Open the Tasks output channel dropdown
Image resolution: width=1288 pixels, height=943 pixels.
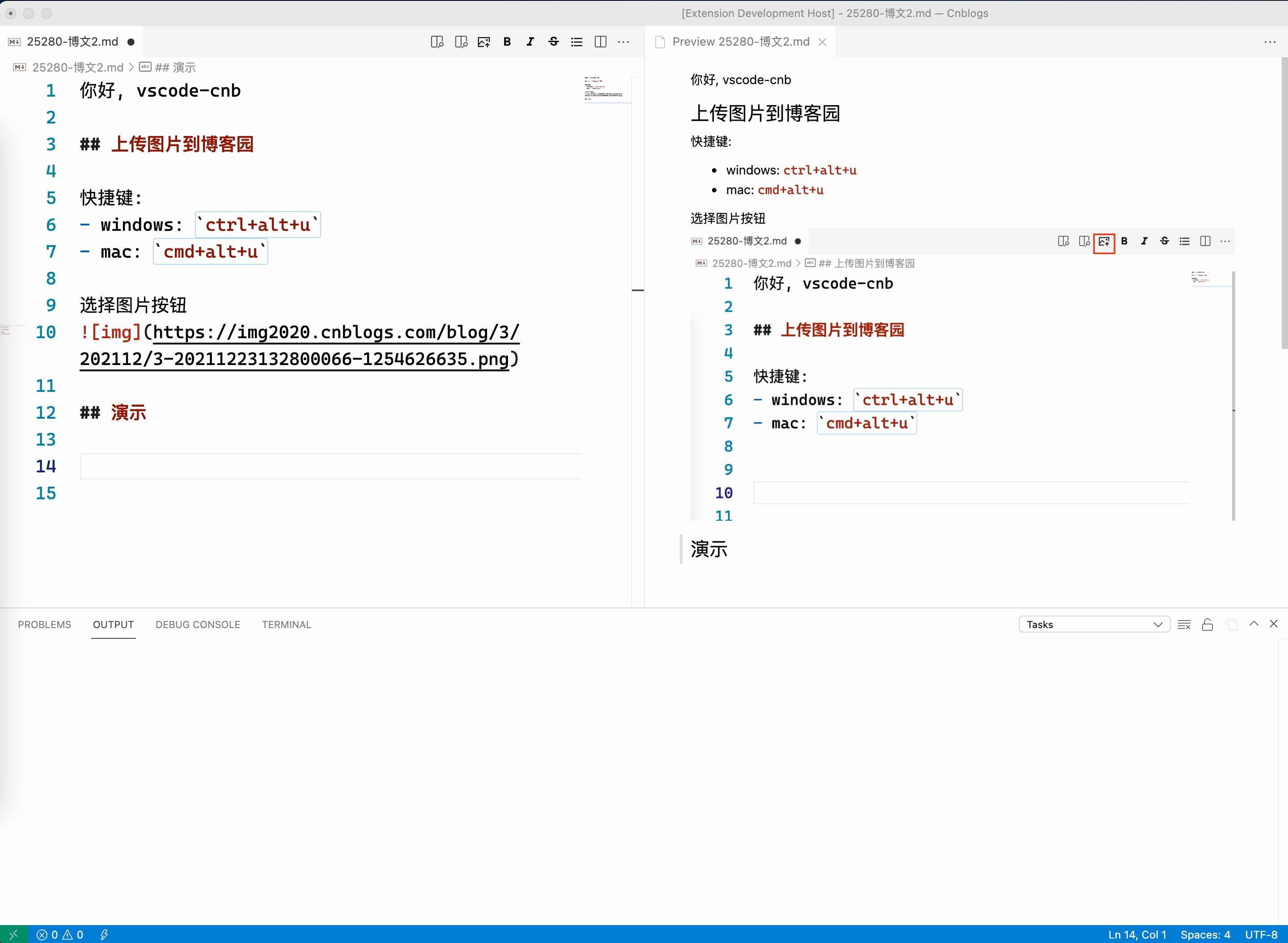1094,624
